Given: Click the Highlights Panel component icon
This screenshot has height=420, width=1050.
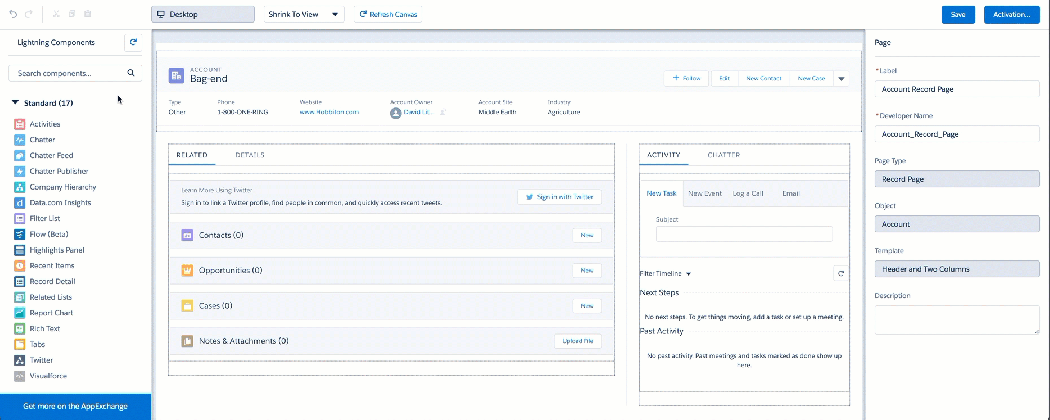Looking at the screenshot, I should [x=19, y=250].
